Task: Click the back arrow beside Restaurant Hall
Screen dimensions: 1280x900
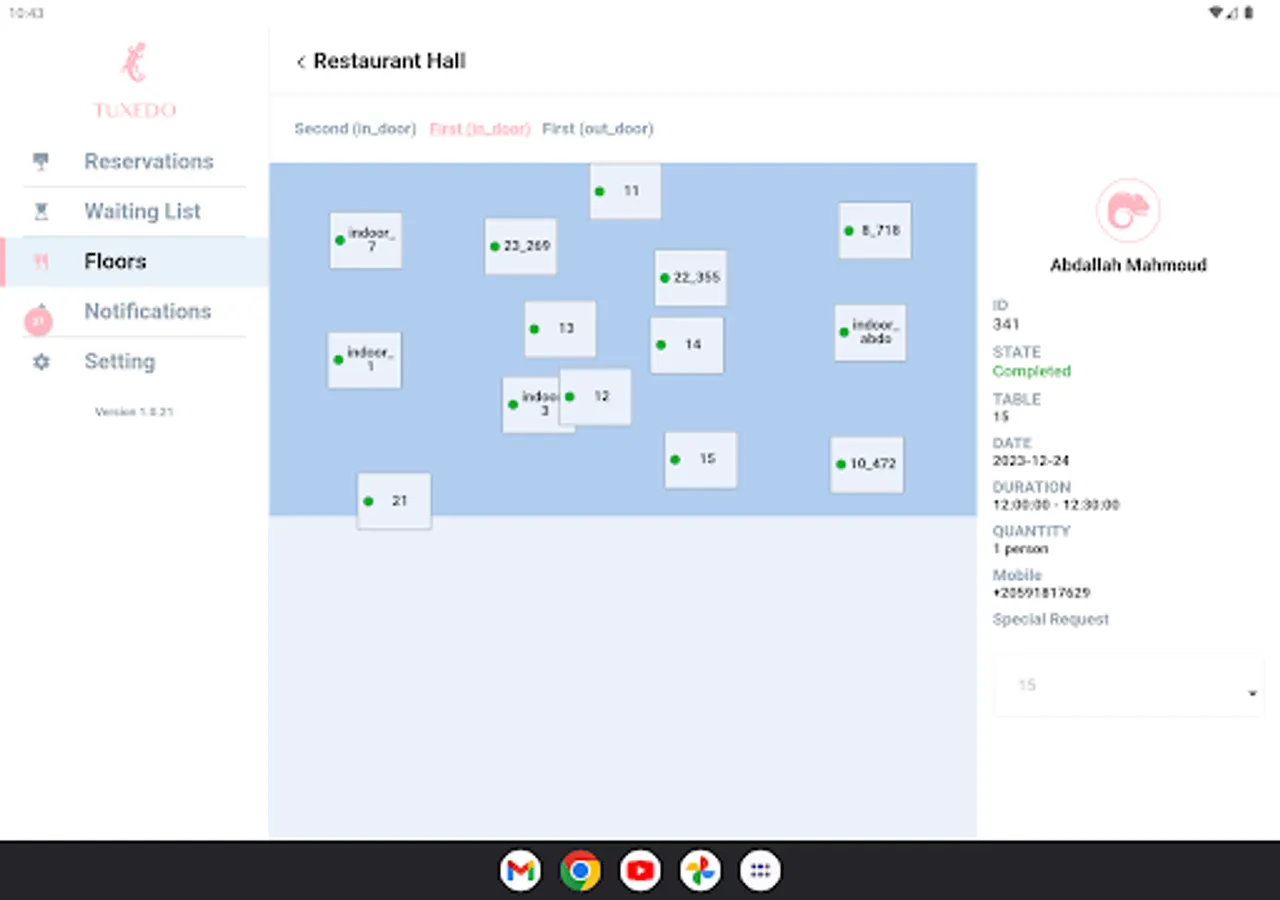Action: tap(300, 61)
